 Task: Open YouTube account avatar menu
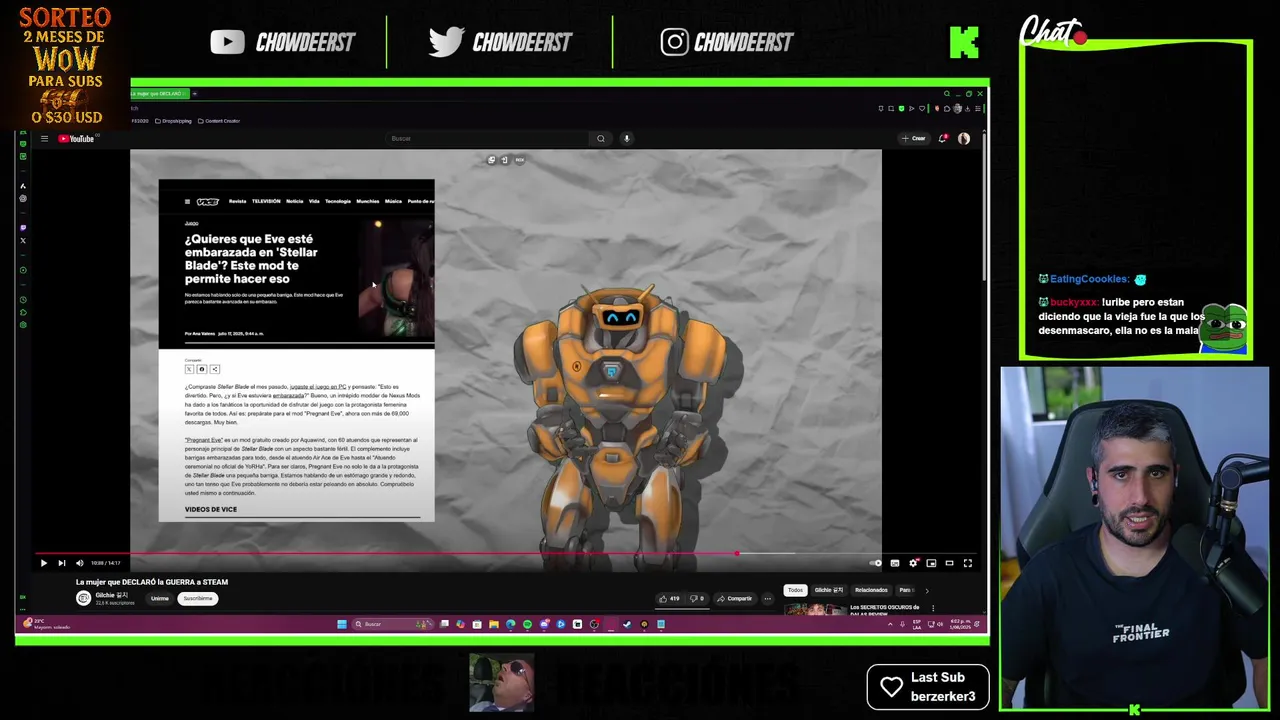(964, 139)
